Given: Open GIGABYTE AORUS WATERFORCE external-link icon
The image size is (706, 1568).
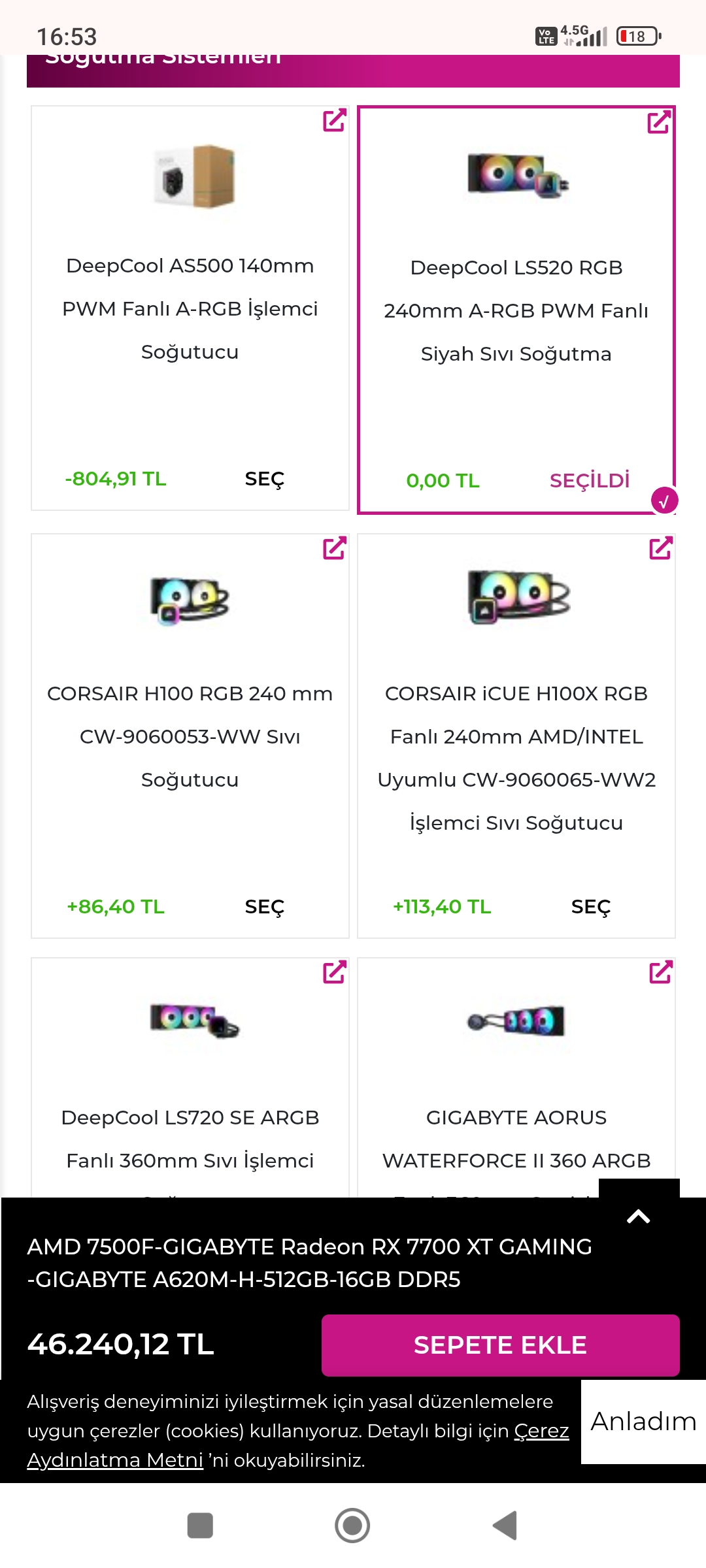Looking at the screenshot, I should pyautogui.click(x=660, y=972).
